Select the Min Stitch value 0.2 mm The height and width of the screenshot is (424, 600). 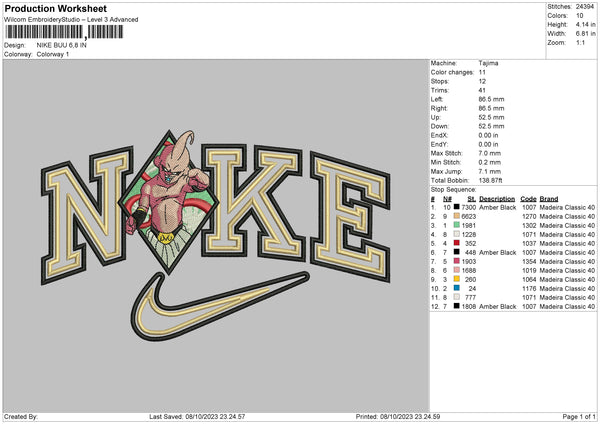click(x=490, y=162)
